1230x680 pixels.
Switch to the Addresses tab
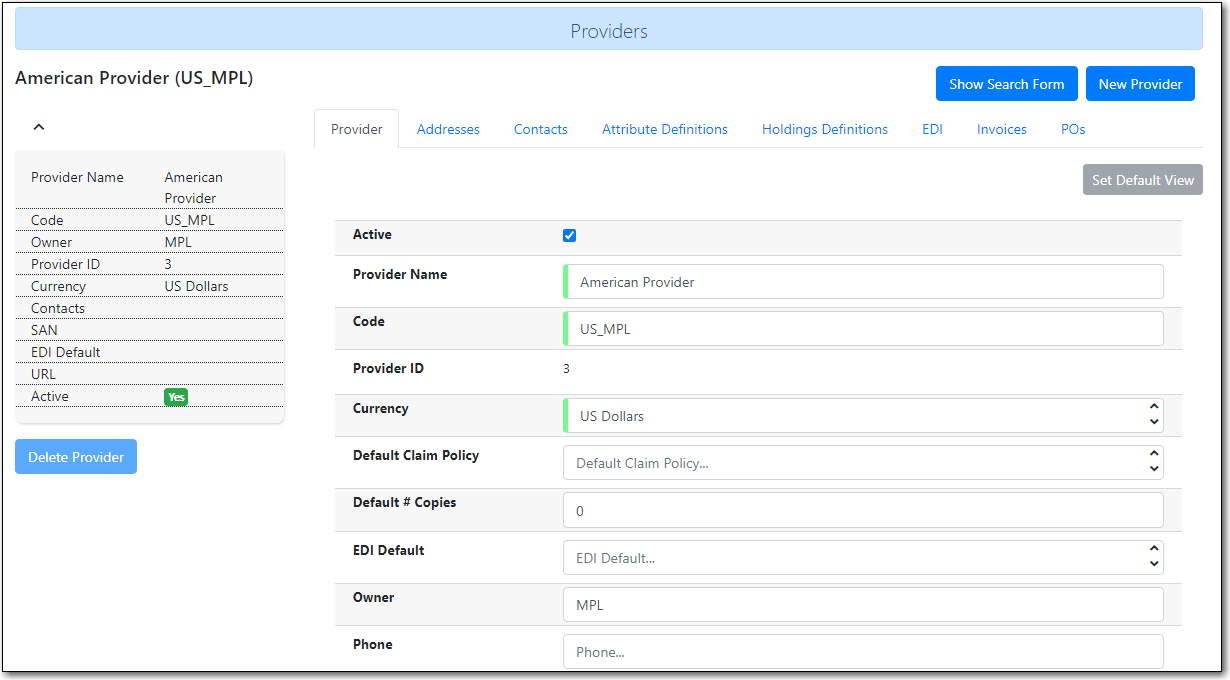coord(448,129)
